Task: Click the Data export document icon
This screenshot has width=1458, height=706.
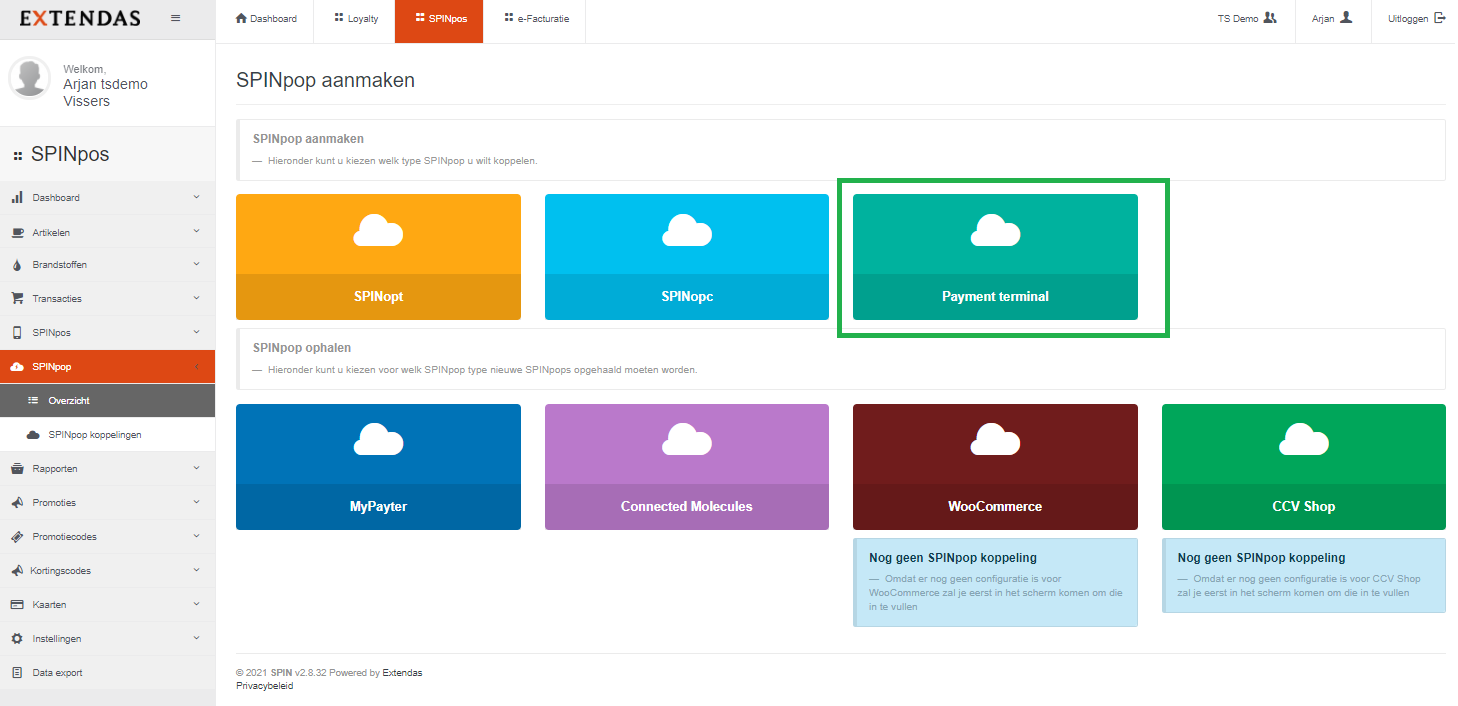Action: pyautogui.click(x=17, y=672)
